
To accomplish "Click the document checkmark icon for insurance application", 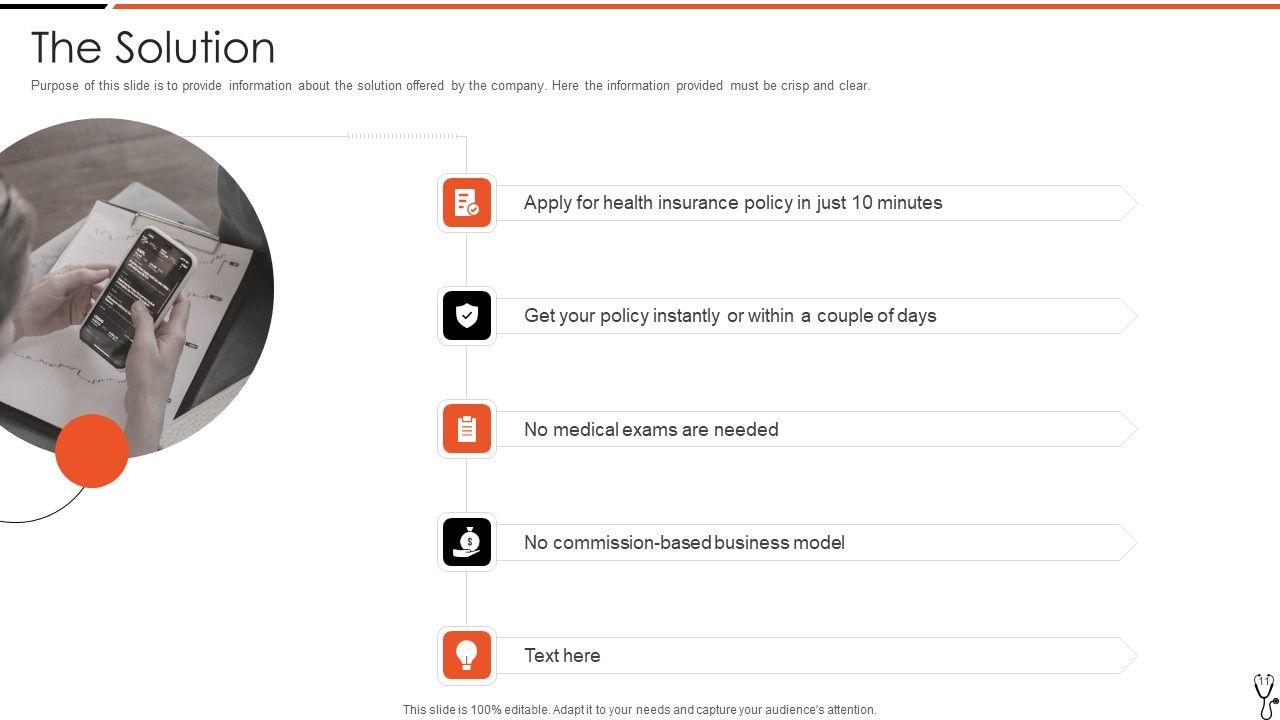I will click(x=467, y=203).
